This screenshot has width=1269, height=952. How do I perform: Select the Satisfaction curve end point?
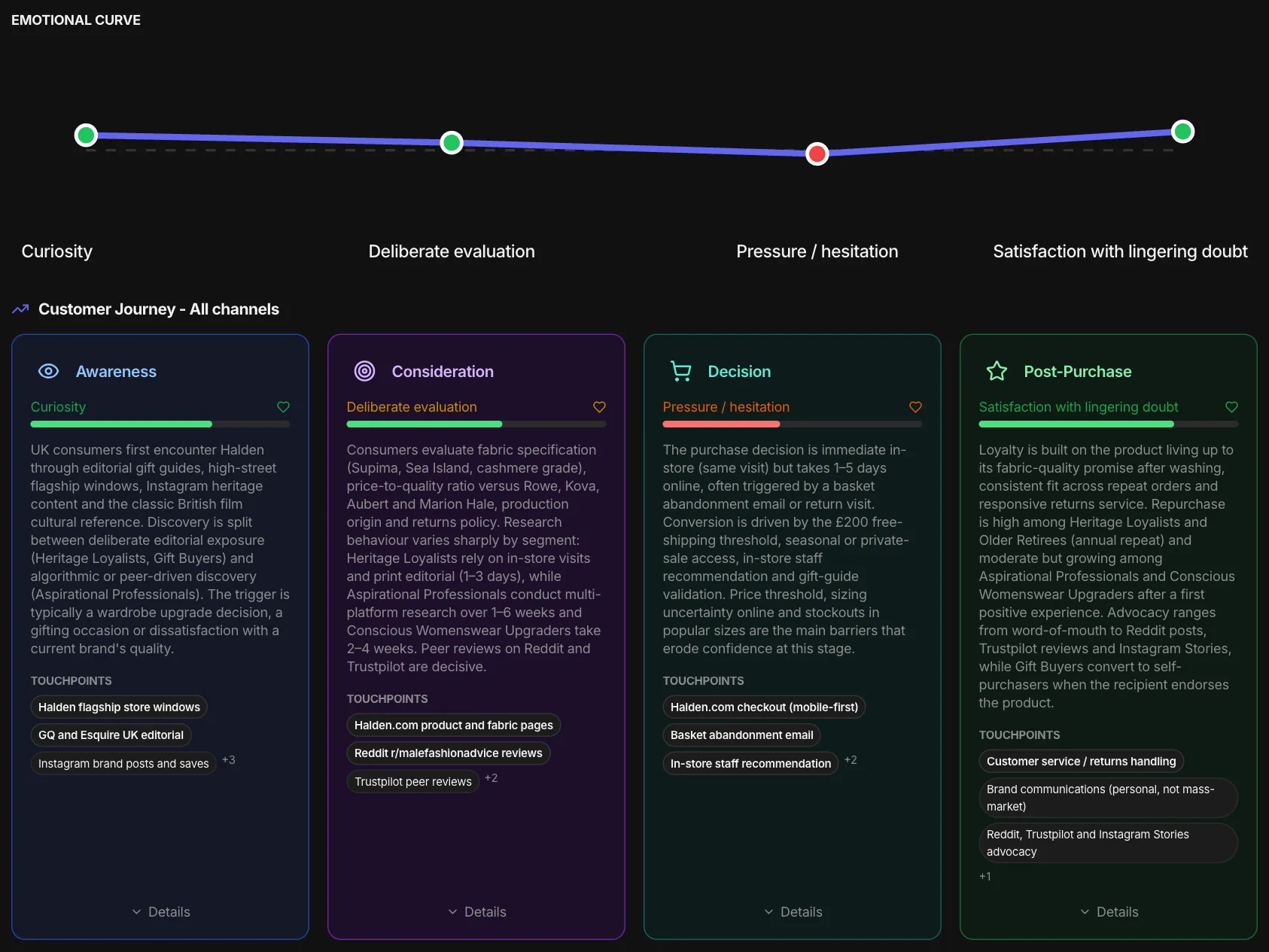pos(1183,132)
